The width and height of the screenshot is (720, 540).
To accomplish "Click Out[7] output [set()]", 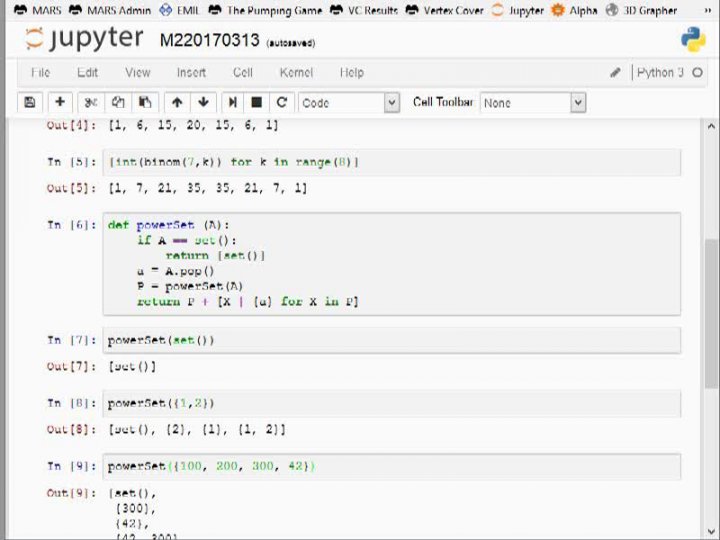I will click(x=132, y=366).
